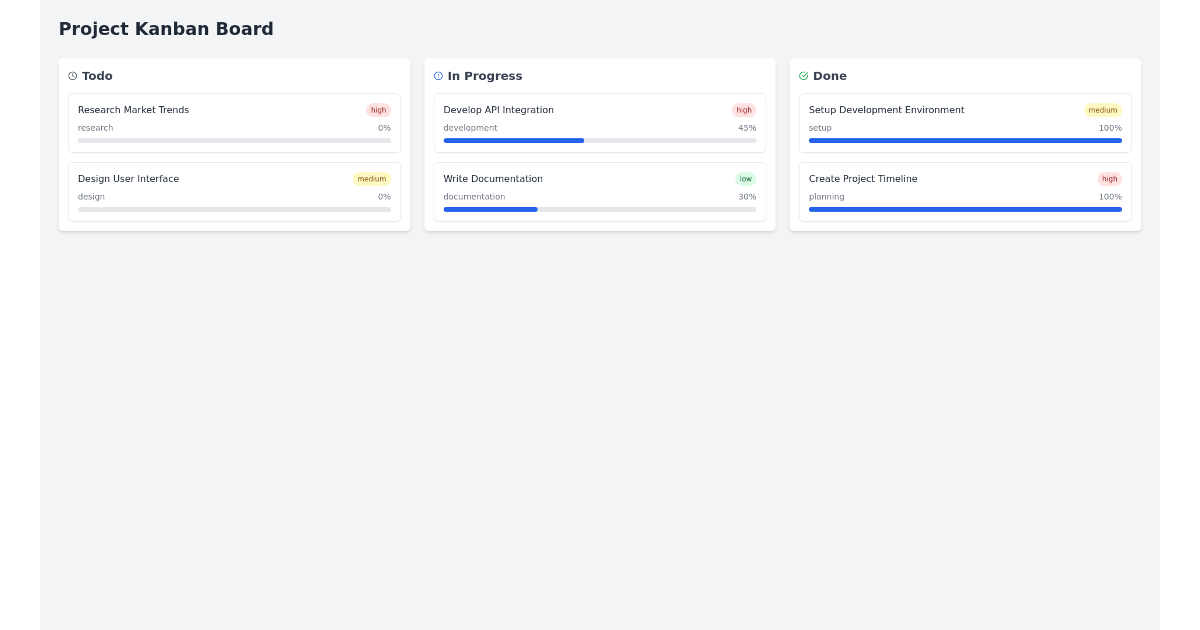Click the info icon beside In Progress

coord(438,76)
